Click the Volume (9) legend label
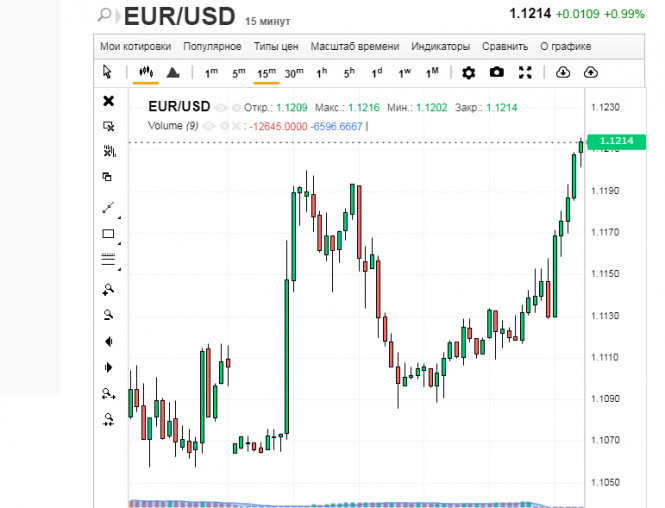 (173, 126)
